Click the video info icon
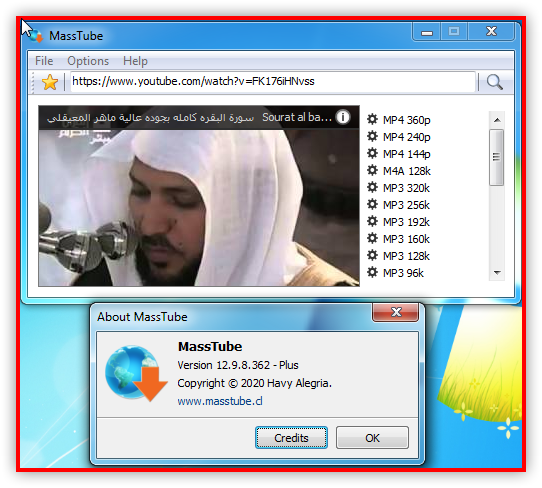The width and height of the screenshot is (542, 488). coord(343,117)
